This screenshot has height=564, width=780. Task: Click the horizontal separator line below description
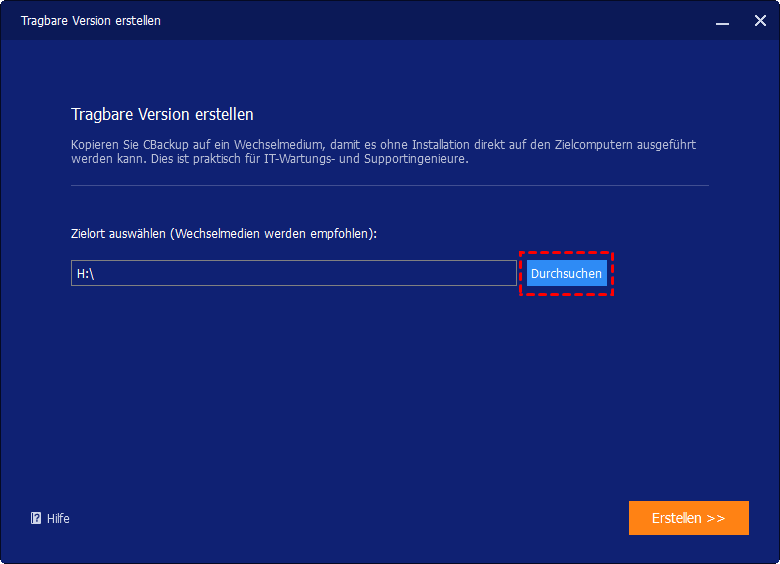pyautogui.click(x=389, y=185)
